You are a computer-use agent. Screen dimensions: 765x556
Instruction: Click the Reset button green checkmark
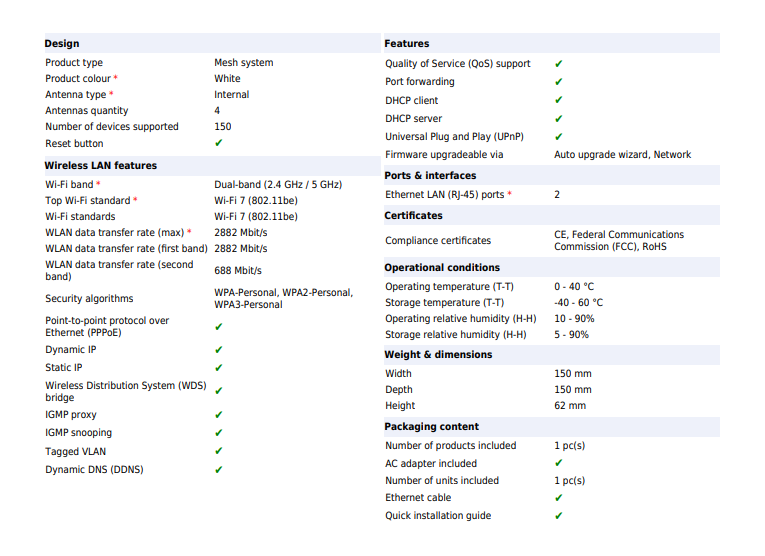coord(219,143)
